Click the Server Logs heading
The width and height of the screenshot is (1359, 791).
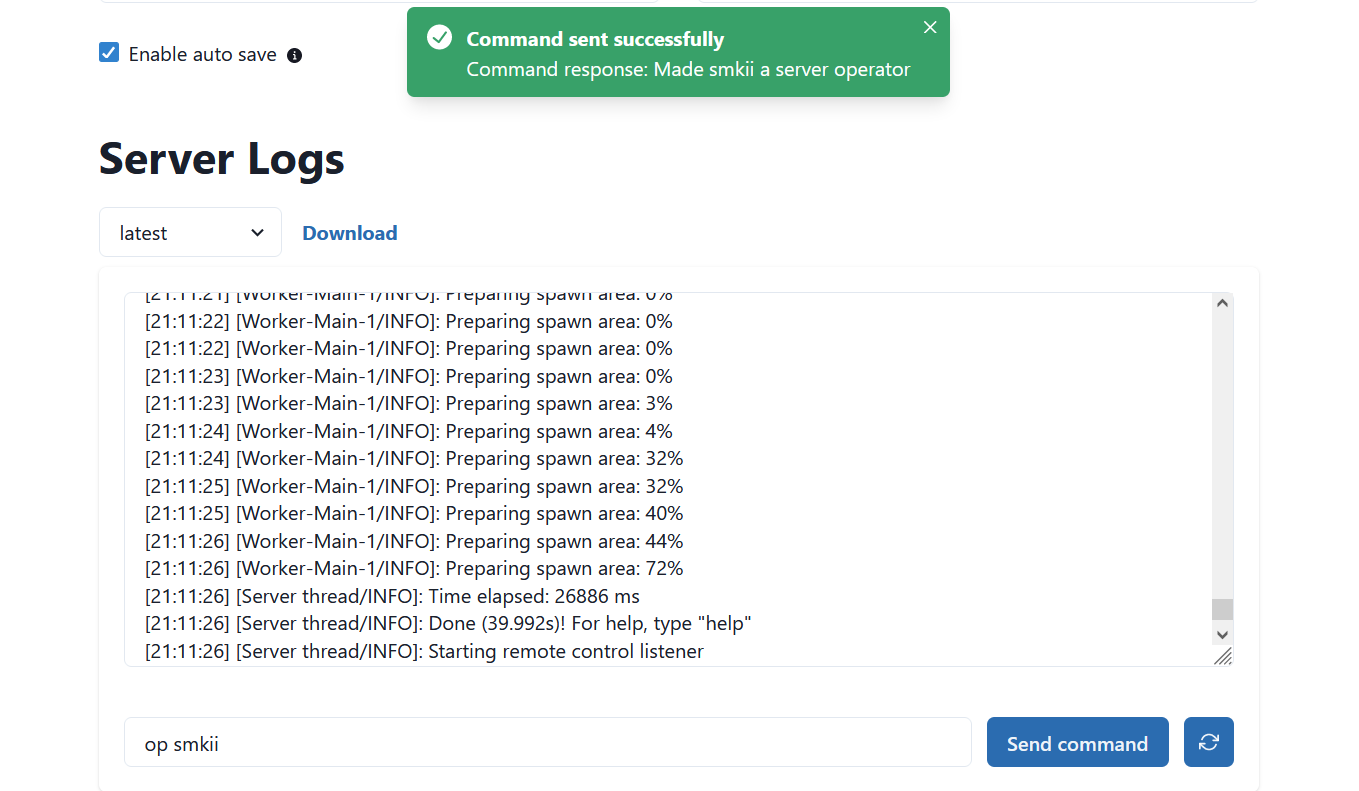coord(221,159)
